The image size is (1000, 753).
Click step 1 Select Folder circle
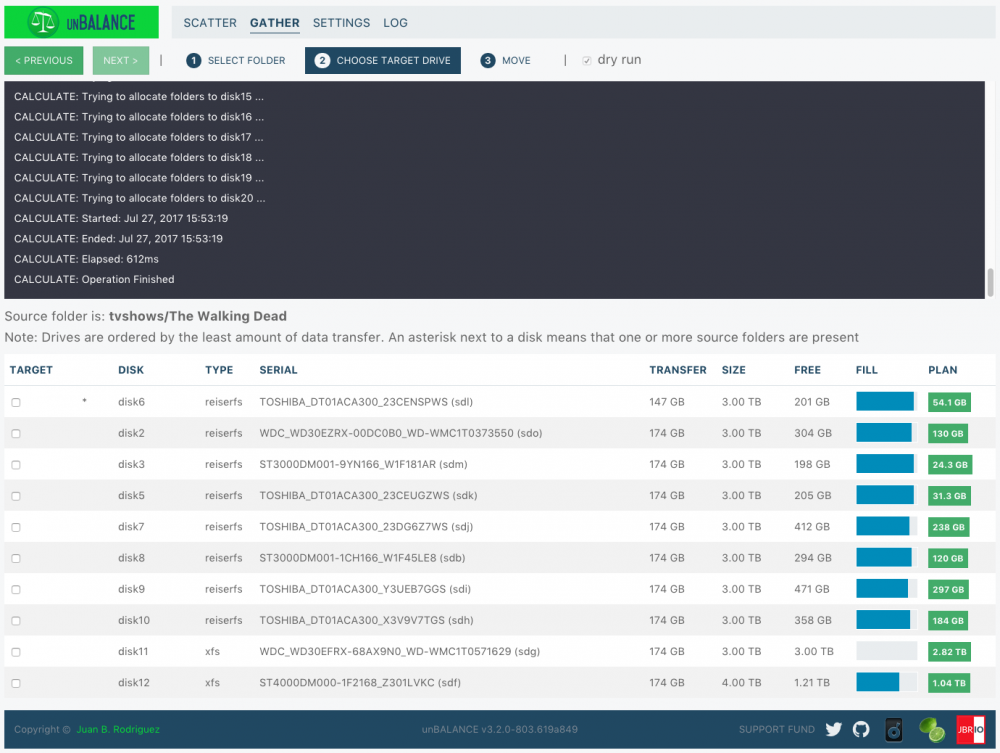(x=193, y=61)
